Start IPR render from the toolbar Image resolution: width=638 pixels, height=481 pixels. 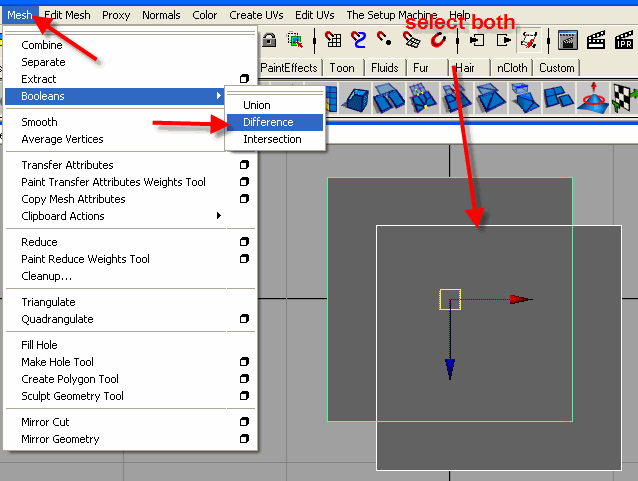(624, 40)
